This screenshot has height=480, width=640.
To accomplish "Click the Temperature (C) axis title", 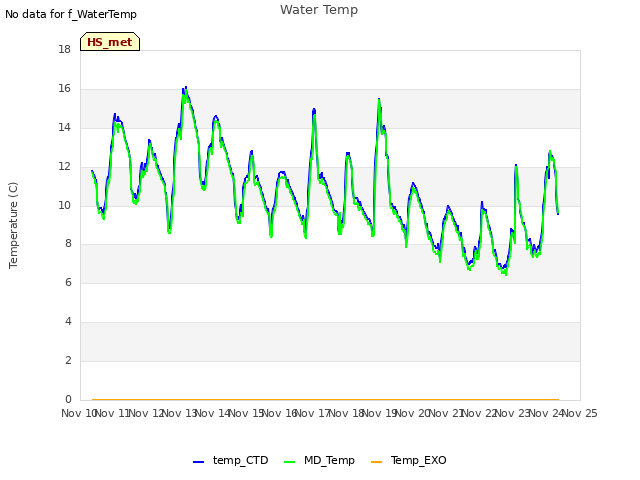I will point(13,225).
